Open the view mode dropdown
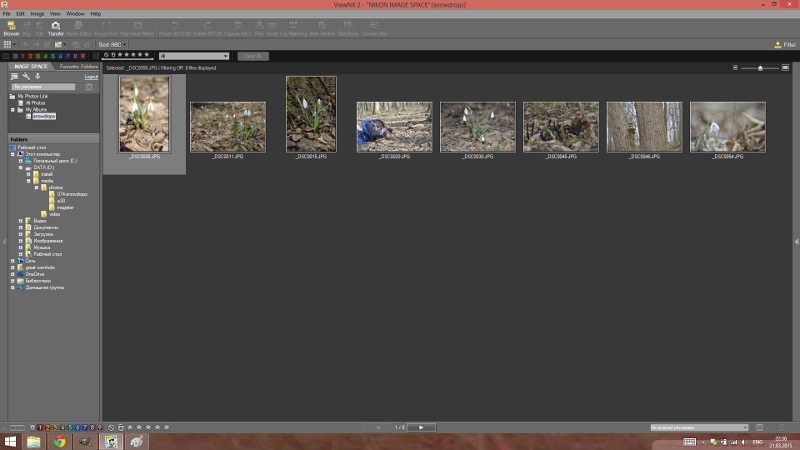This screenshot has height=450, width=800. [10, 45]
